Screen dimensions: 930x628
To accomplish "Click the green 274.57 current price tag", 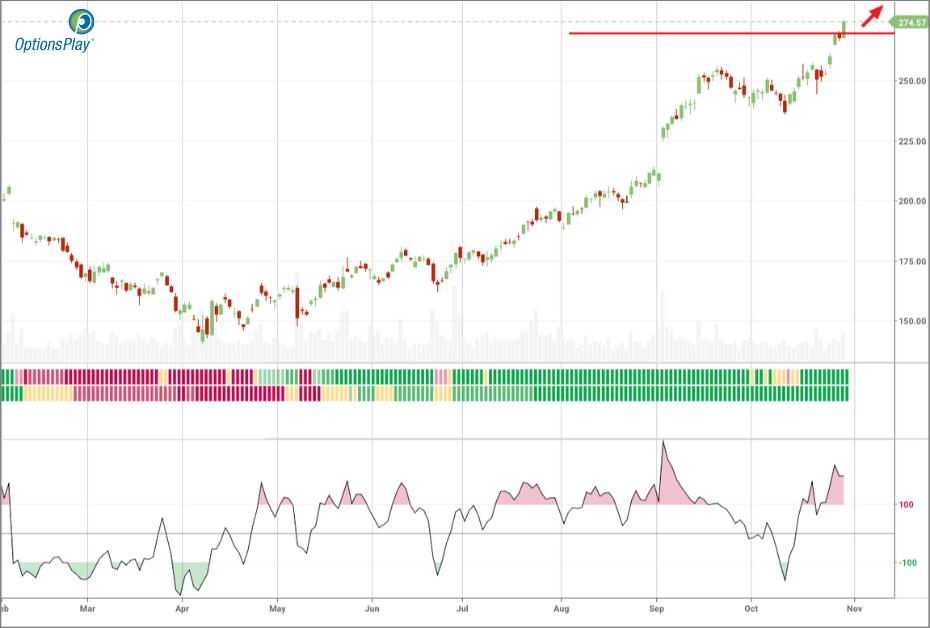I will point(910,22).
